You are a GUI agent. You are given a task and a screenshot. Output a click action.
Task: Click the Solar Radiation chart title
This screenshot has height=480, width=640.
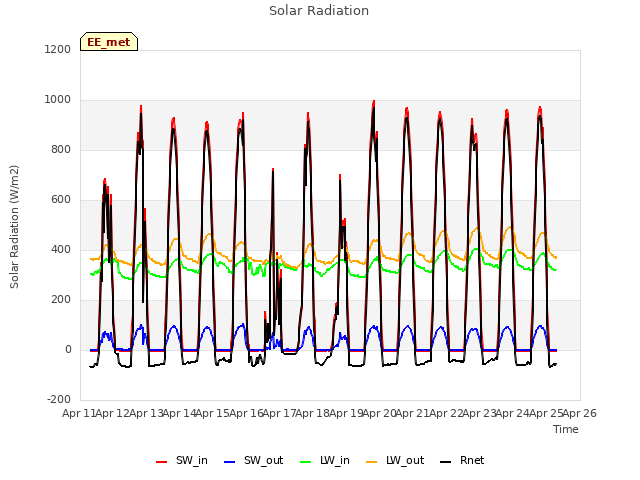[x=319, y=11]
